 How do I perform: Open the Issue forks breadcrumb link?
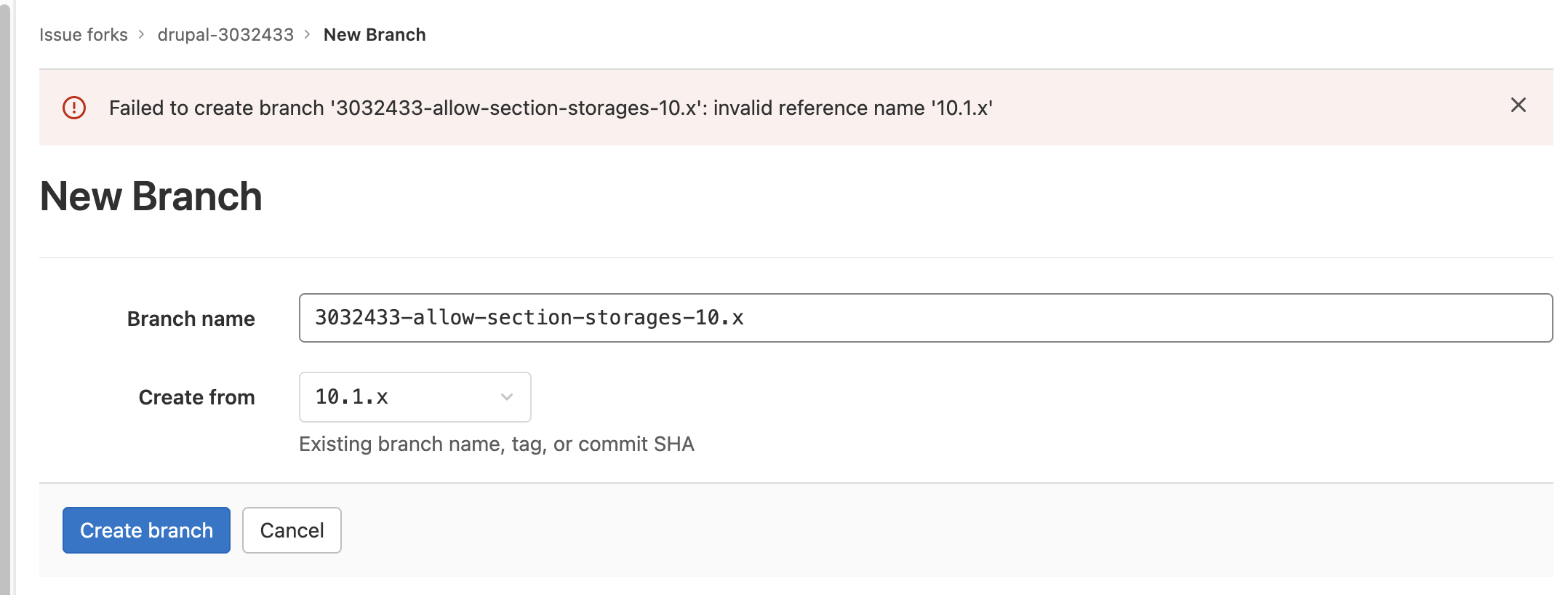(x=84, y=35)
